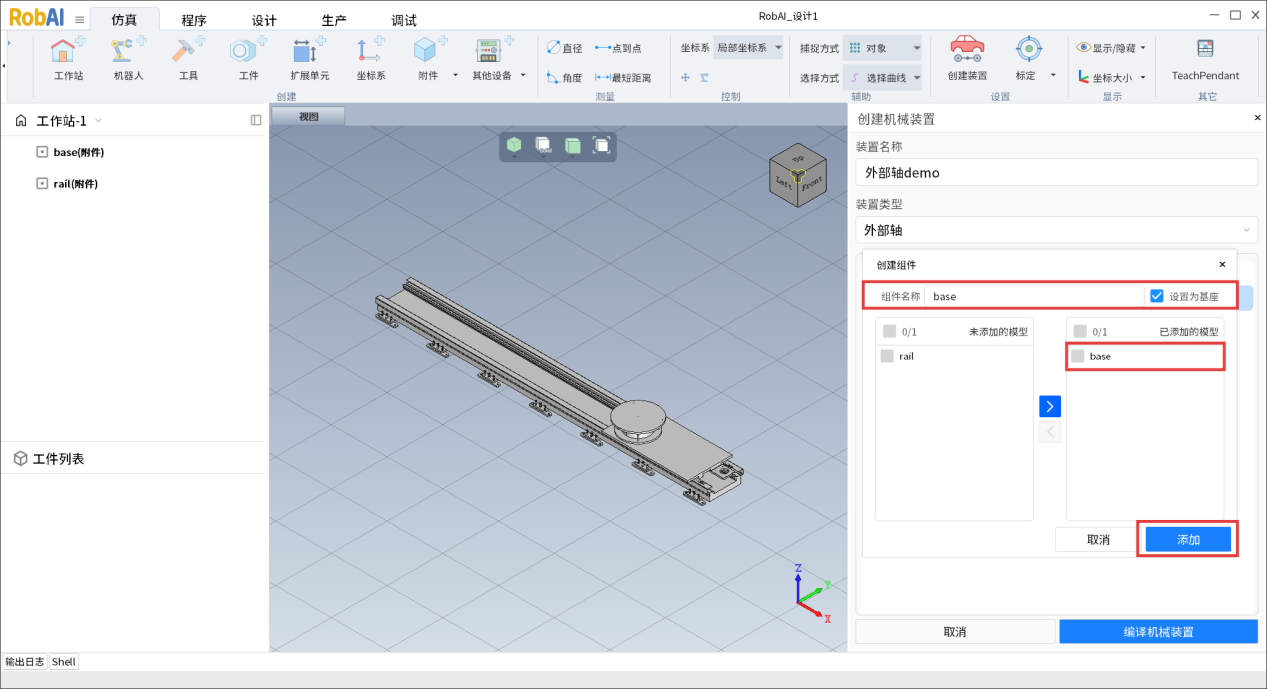Collapse the left panel via sidebar icon

pos(256,120)
